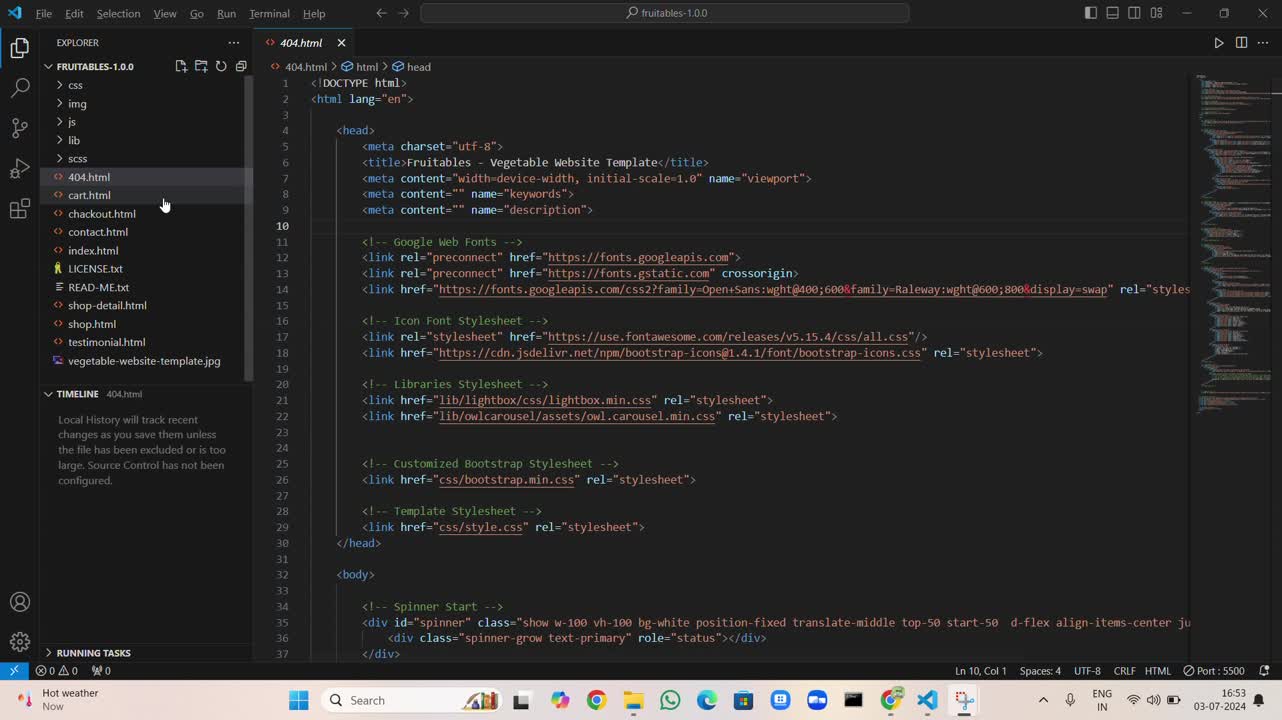Screen dimensions: 1282x720
Task: Go back using navigation arrow
Action: [x=381, y=13]
